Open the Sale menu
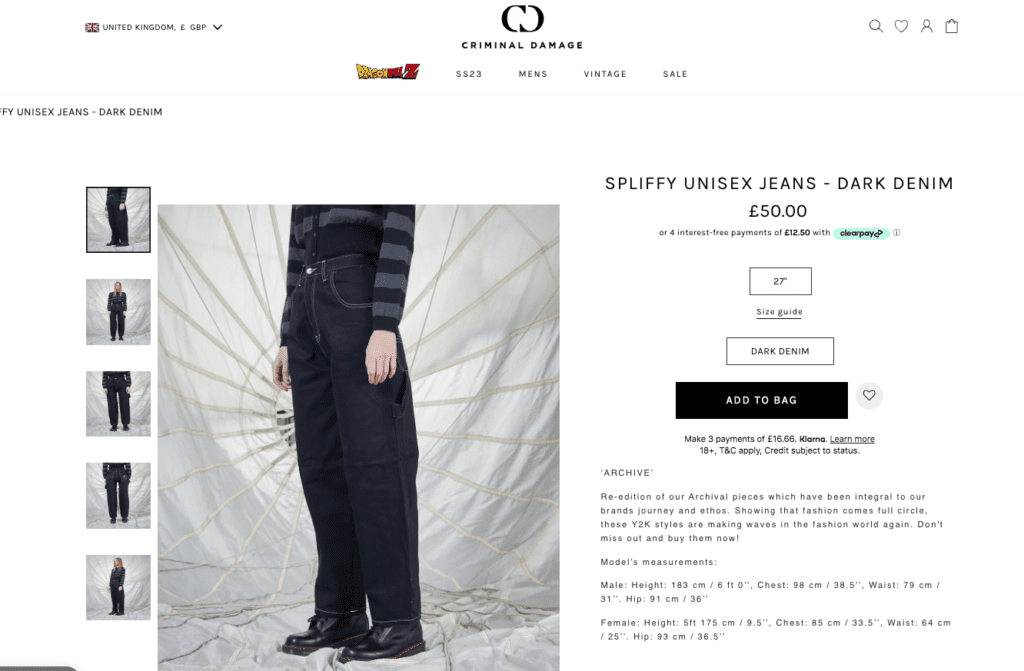This screenshot has height=671, width=1024. pos(675,74)
